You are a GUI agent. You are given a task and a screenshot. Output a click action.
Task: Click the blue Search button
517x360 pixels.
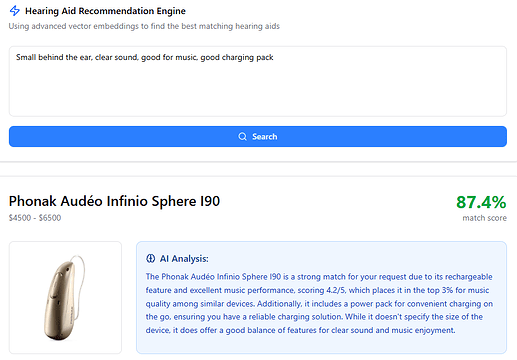pyautogui.click(x=258, y=136)
